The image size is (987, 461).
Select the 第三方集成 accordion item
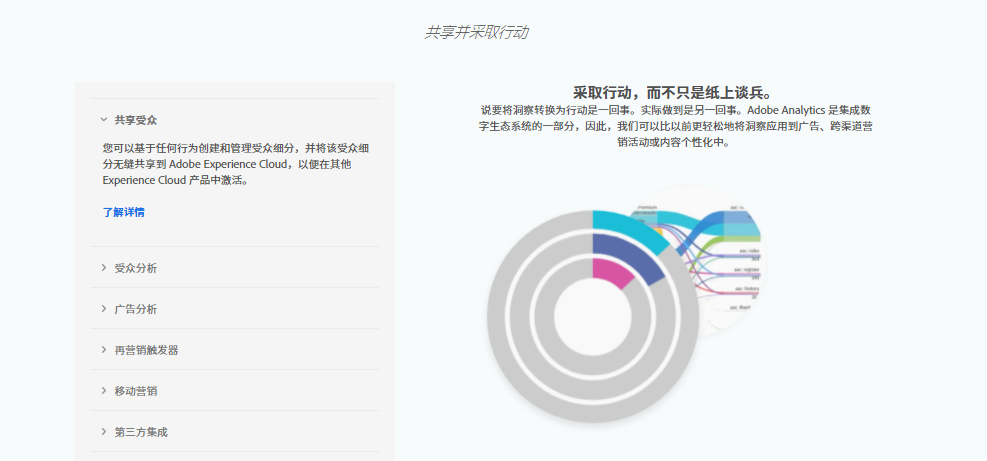click(235, 431)
